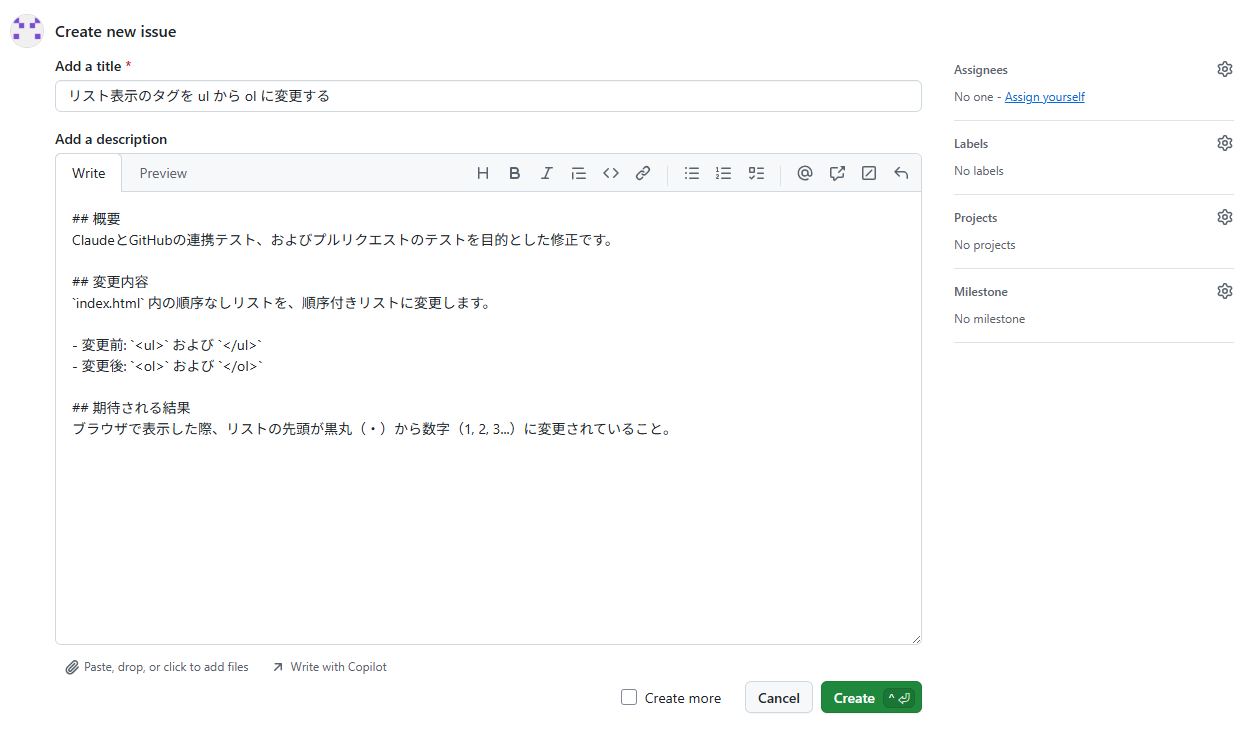Click the user avatar icon
Image resolution: width=1252 pixels, height=743 pixels.
pyautogui.click(x=27, y=31)
